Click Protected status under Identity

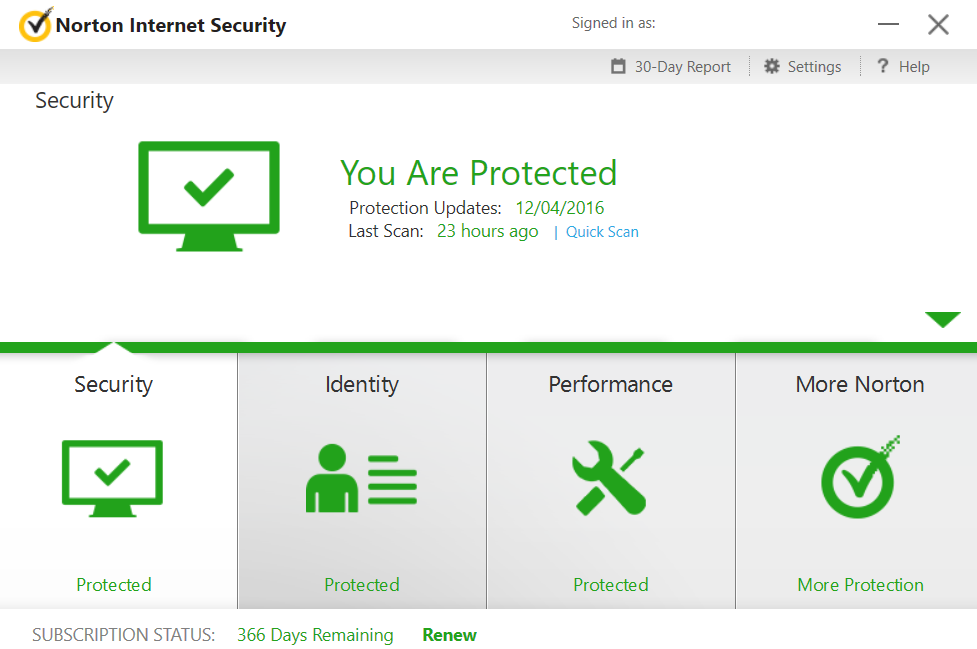tap(362, 585)
